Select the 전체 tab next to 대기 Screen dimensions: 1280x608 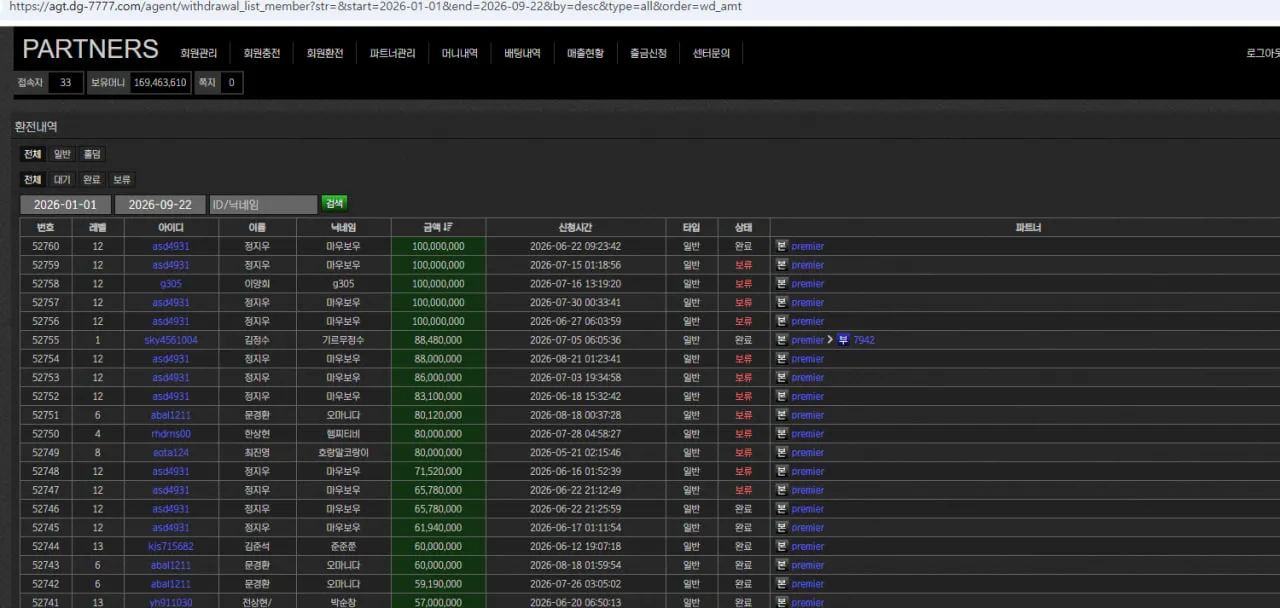(33, 180)
